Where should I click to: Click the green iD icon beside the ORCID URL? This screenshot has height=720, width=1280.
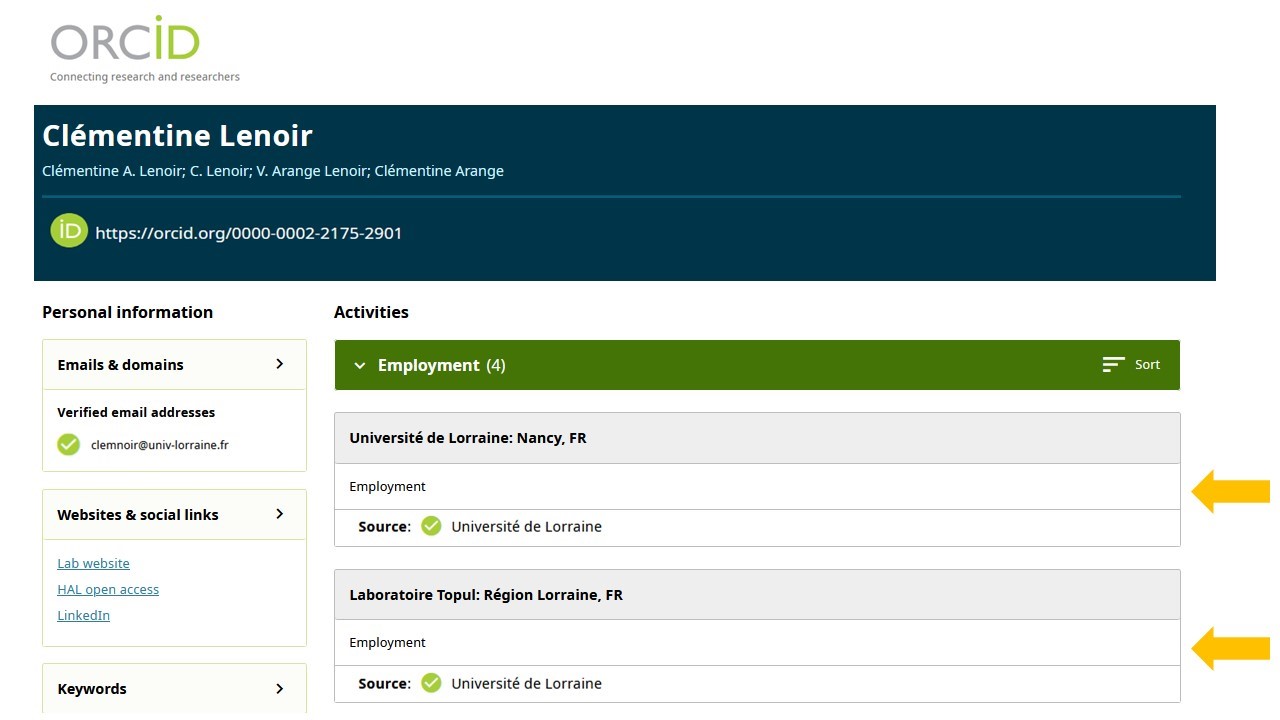click(x=69, y=231)
